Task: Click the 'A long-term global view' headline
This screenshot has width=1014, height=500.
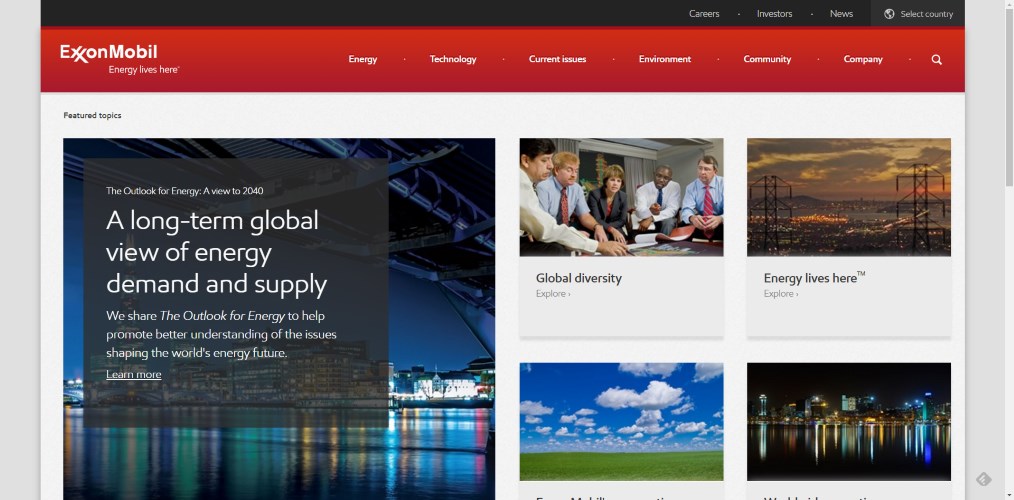Action: [x=217, y=252]
